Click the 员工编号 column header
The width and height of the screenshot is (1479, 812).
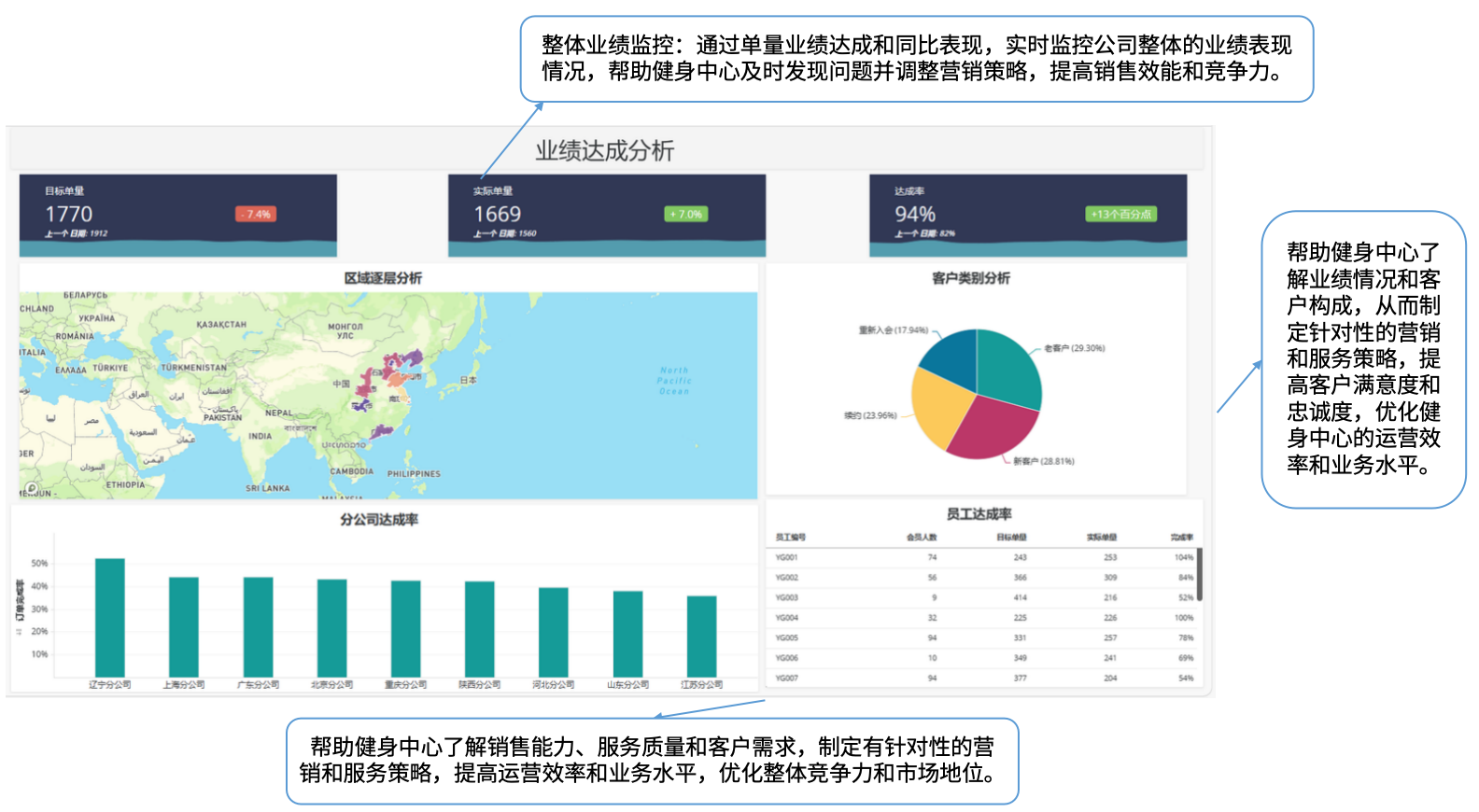tap(790, 538)
